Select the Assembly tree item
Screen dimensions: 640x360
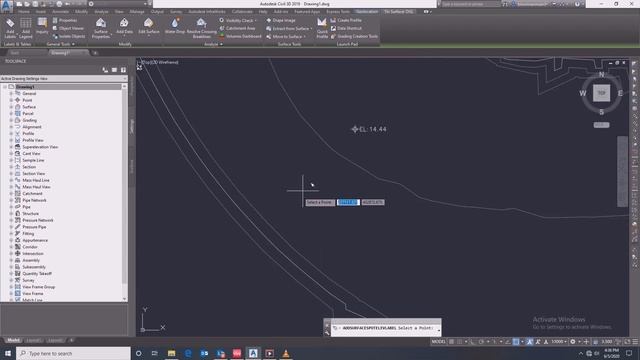[31, 260]
